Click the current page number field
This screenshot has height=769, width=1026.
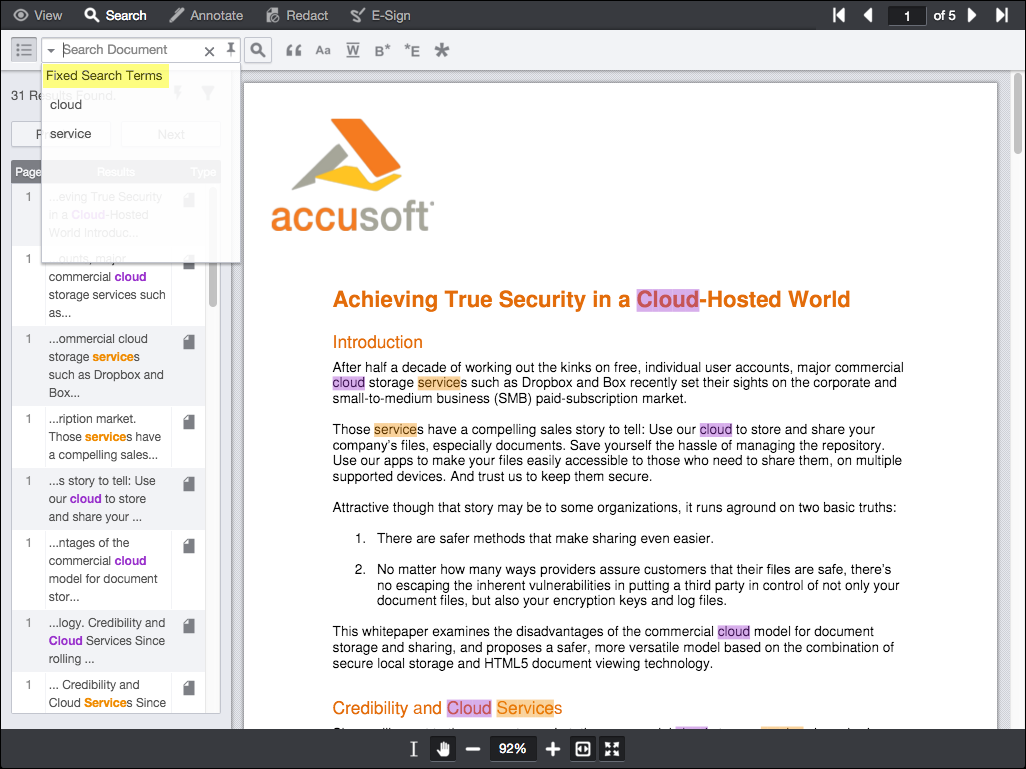tap(906, 16)
